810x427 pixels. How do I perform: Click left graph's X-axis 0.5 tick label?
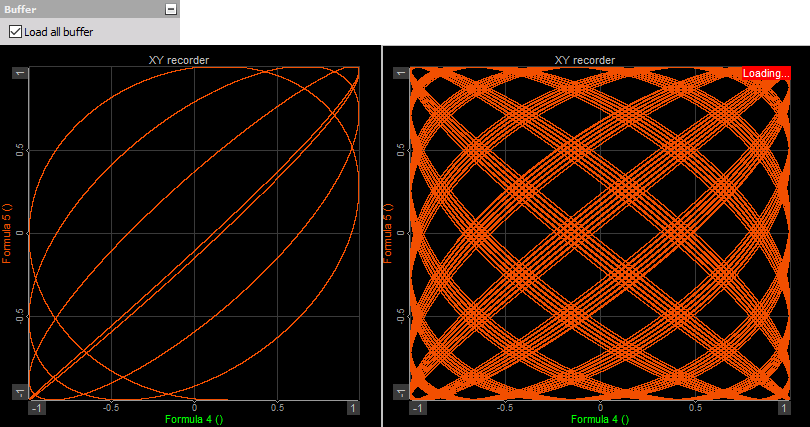pos(277,407)
